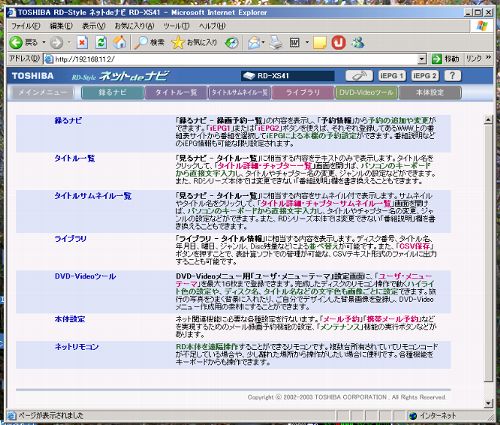Follow the タイトルサムネイル一覧 link in list
500x425 pixels.
coord(93,196)
